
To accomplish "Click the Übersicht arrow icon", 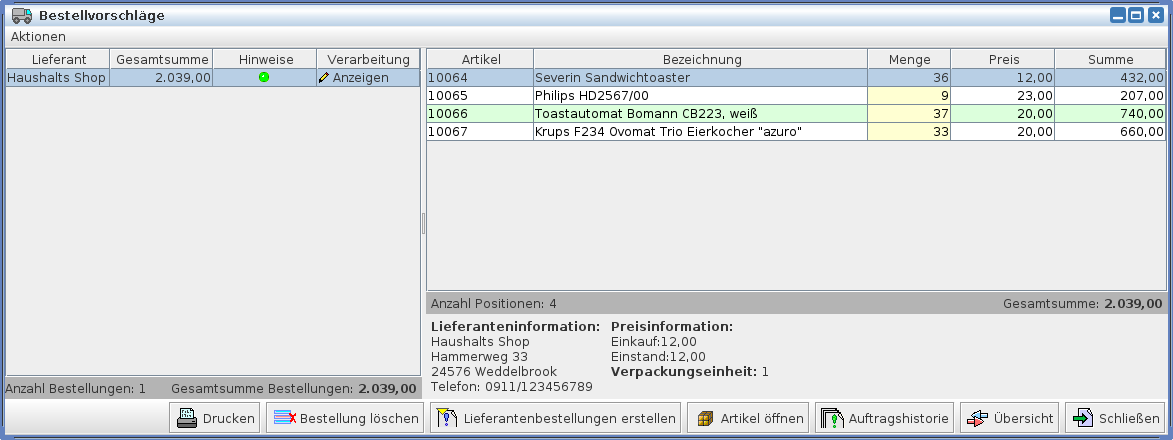I will [977, 419].
